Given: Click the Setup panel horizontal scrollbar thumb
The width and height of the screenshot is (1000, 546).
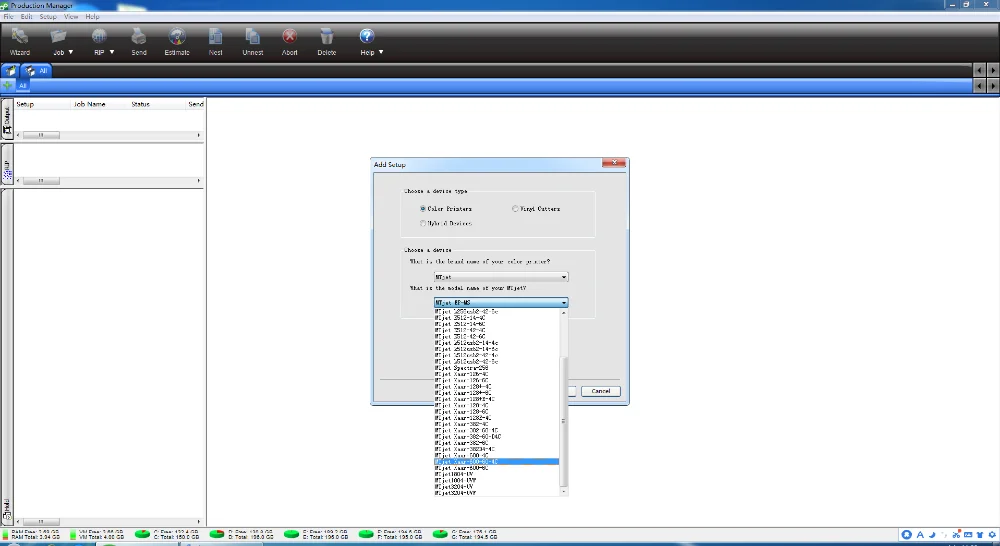Looking at the screenshot, I should tap(41, 181).
